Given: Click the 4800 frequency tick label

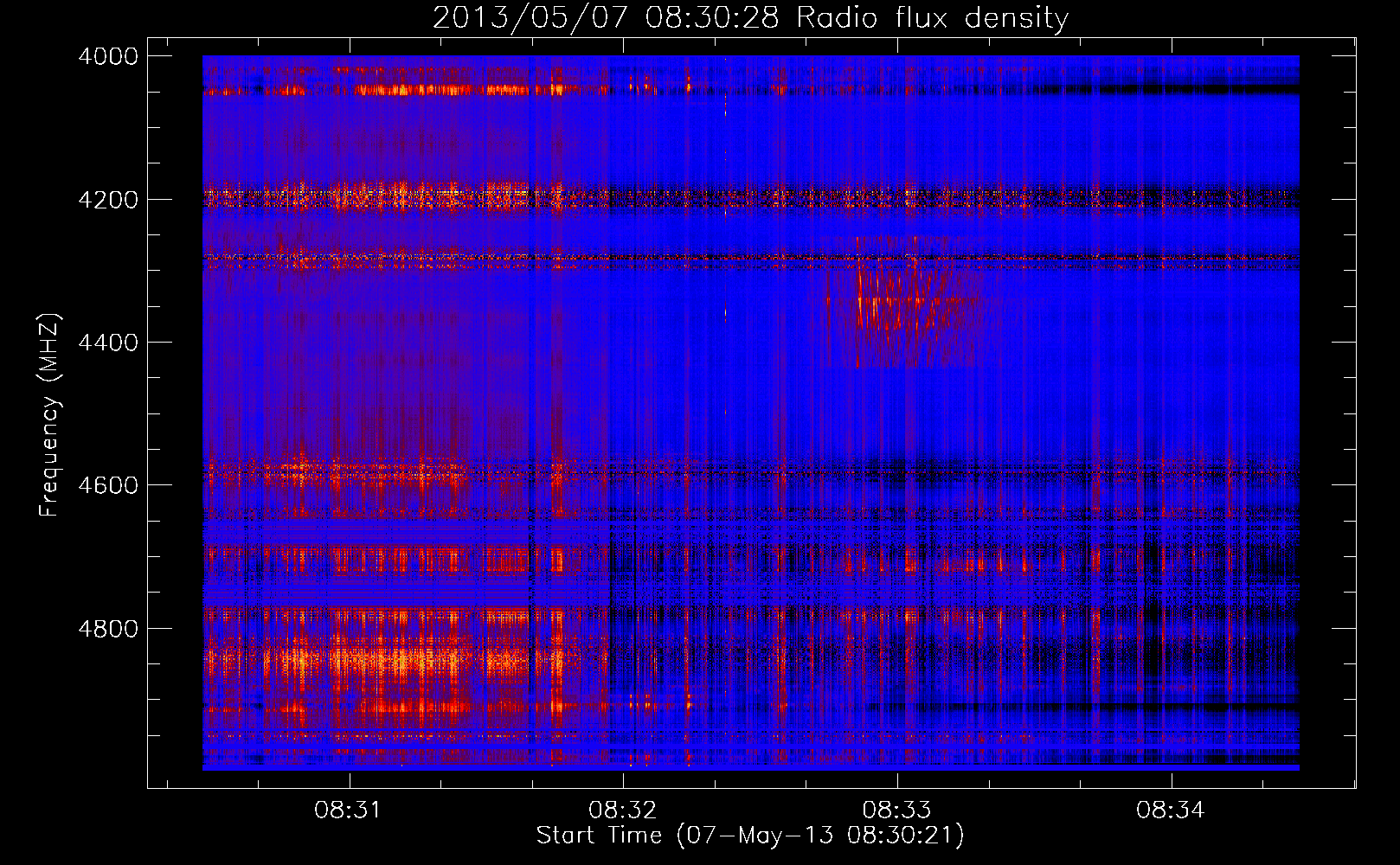Looking at the screenshot, I should 108,628.
